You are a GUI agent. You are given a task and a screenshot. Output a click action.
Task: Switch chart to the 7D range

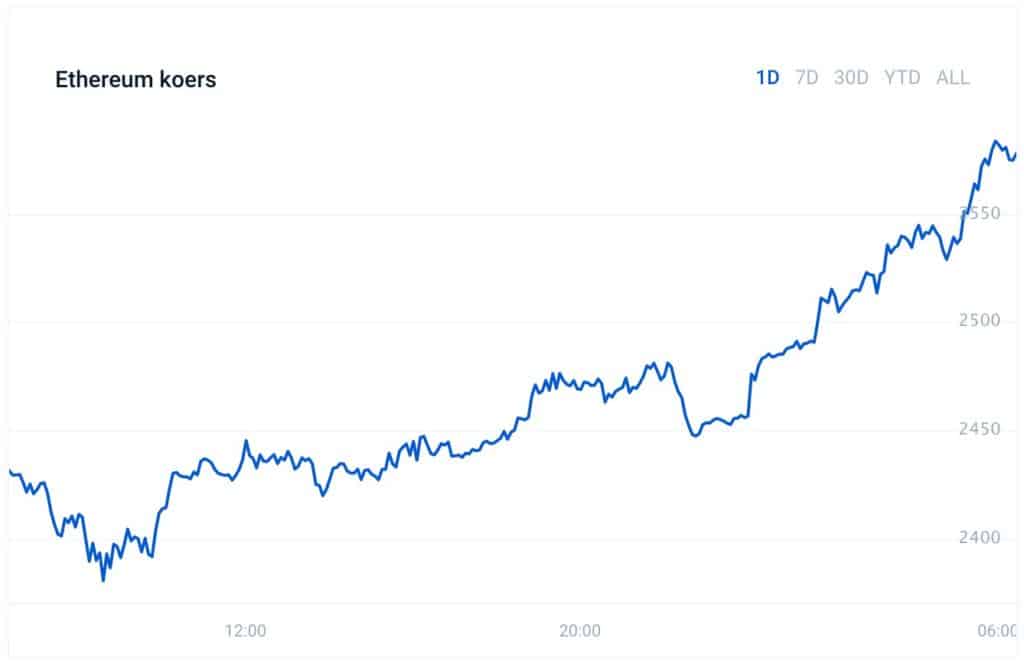[807, 78]
